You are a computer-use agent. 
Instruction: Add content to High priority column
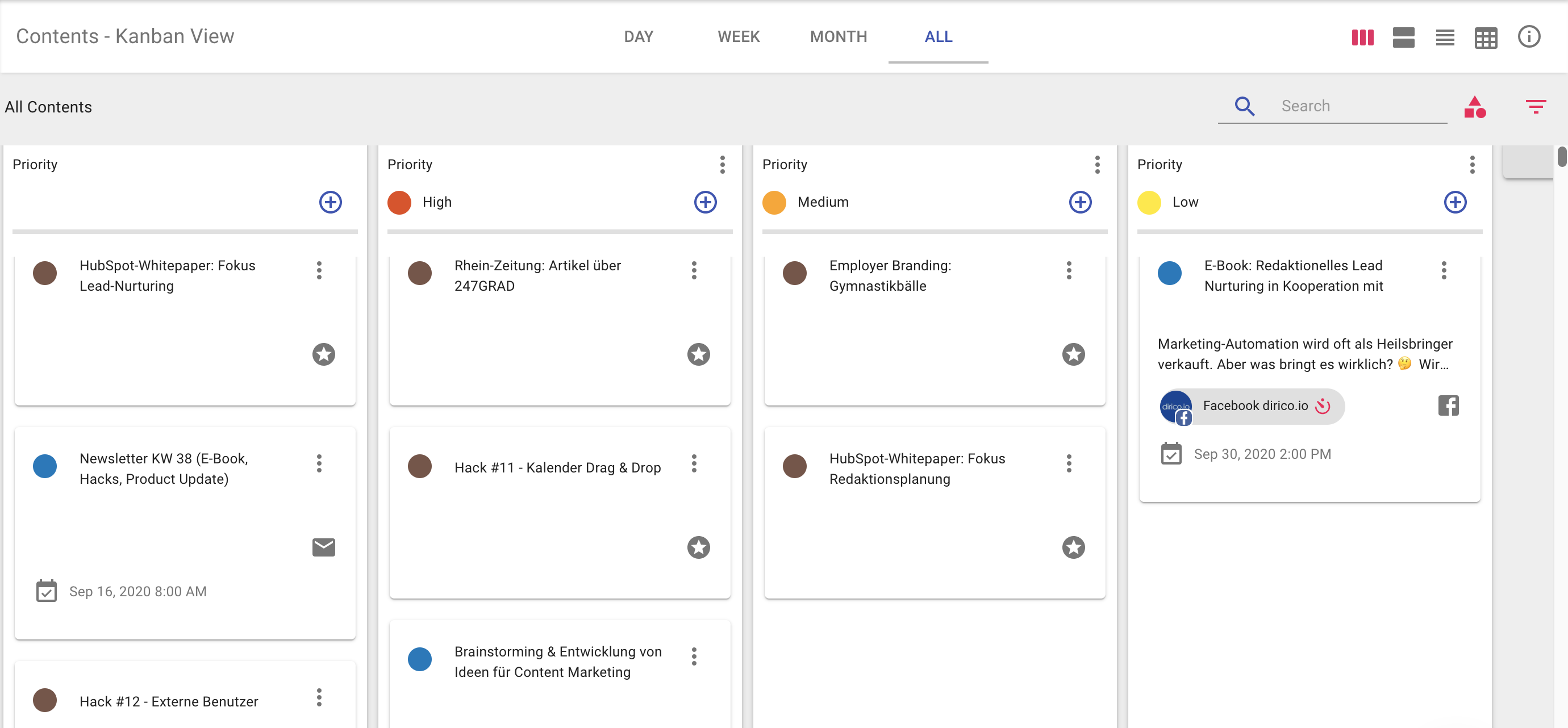point(705,202)
